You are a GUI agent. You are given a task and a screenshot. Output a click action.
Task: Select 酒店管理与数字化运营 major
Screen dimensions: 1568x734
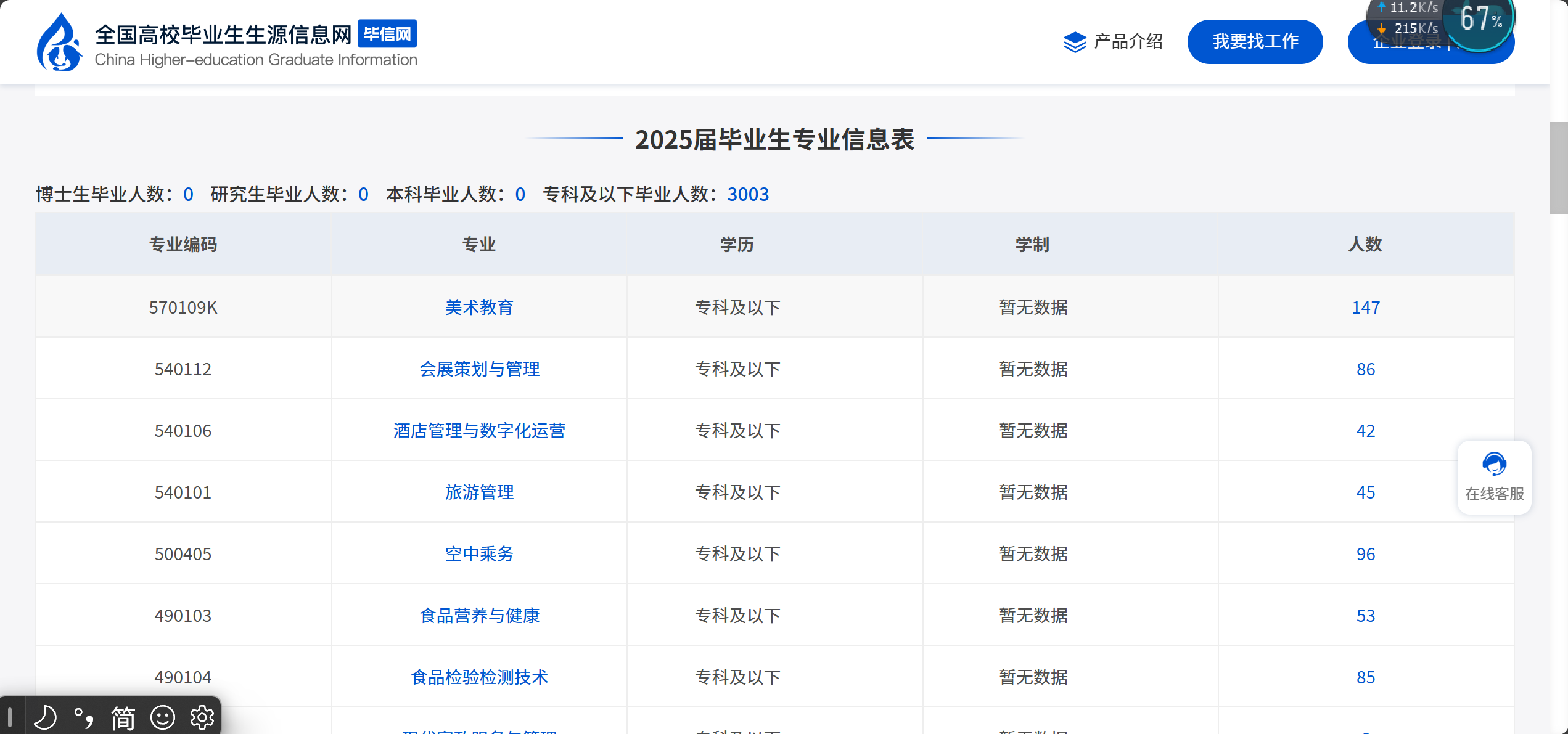[479, 430]
